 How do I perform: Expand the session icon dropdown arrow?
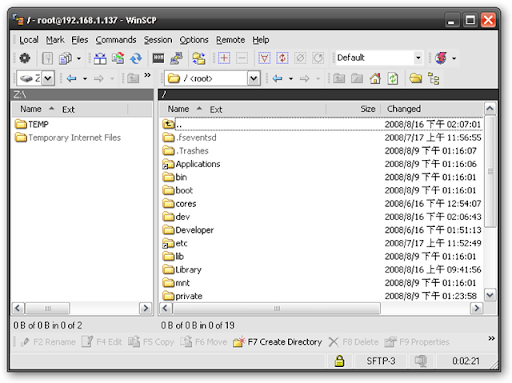[454, 58]
